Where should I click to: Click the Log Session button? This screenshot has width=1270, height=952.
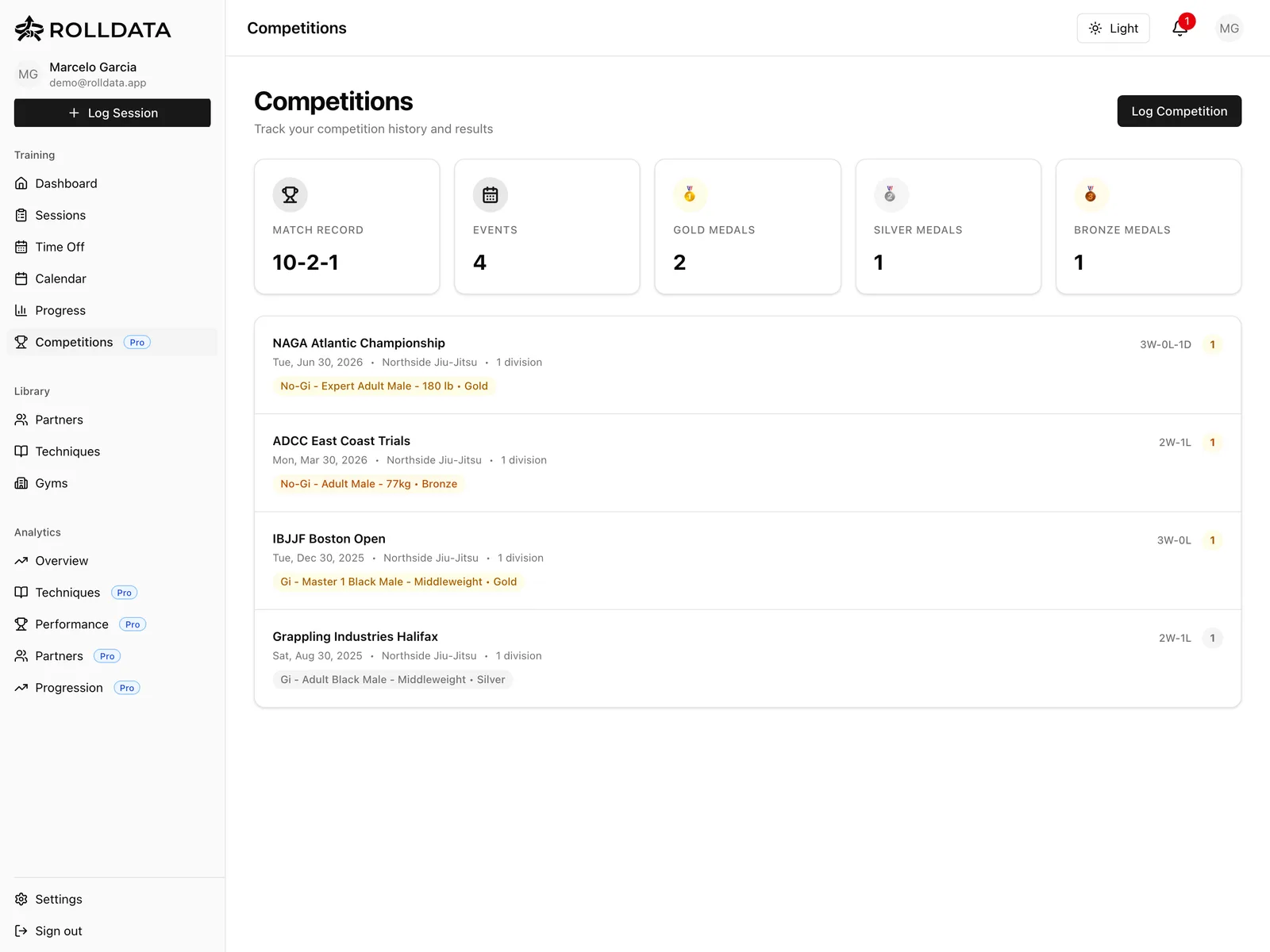click(x=112, y=113)
